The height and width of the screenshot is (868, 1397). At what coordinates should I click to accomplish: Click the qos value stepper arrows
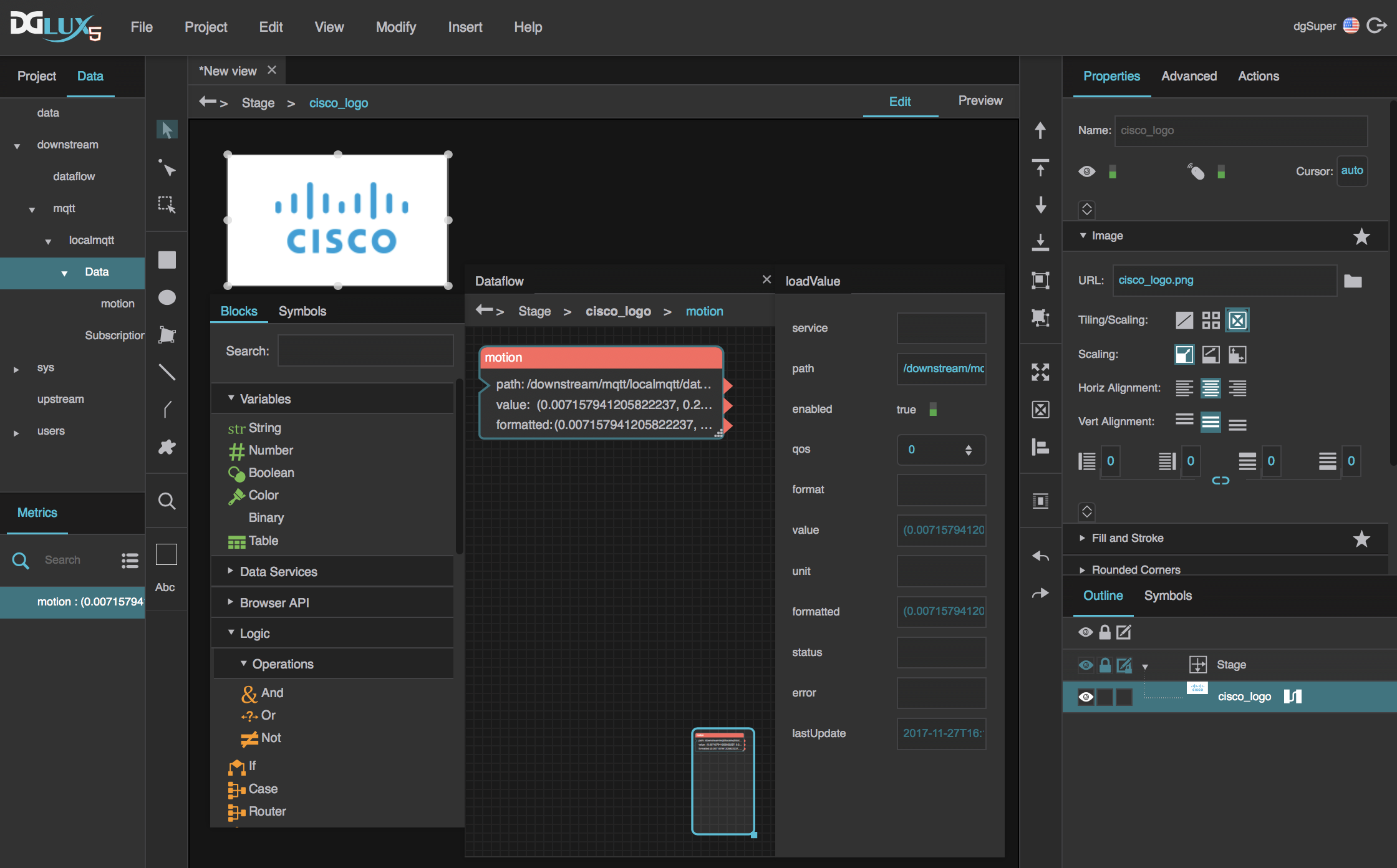pos(968,450)
